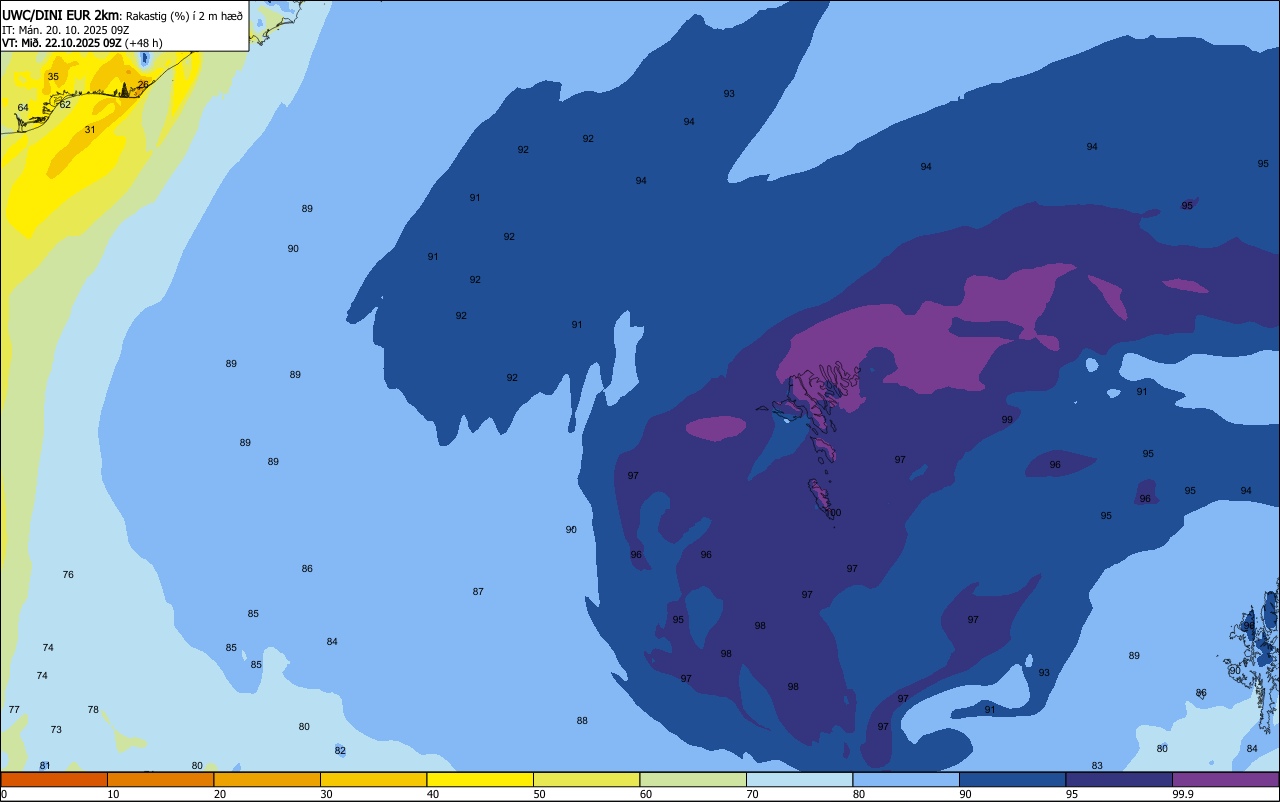Click the '(+48 h)' forecast offset text
Viewport: 1280px width, 802px height.
pos(143,43)
